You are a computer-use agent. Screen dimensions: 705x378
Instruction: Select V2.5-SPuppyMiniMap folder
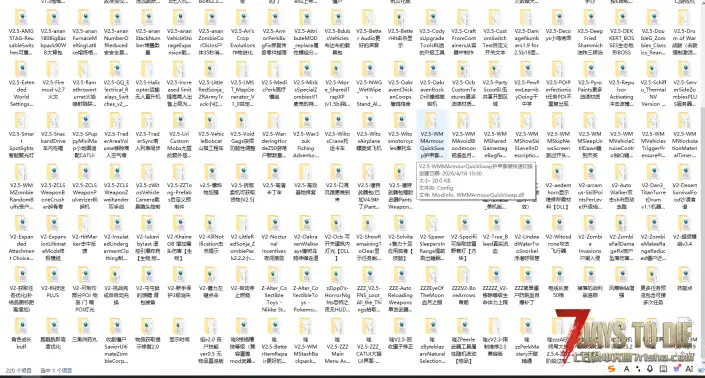click(x=85, y=135)
